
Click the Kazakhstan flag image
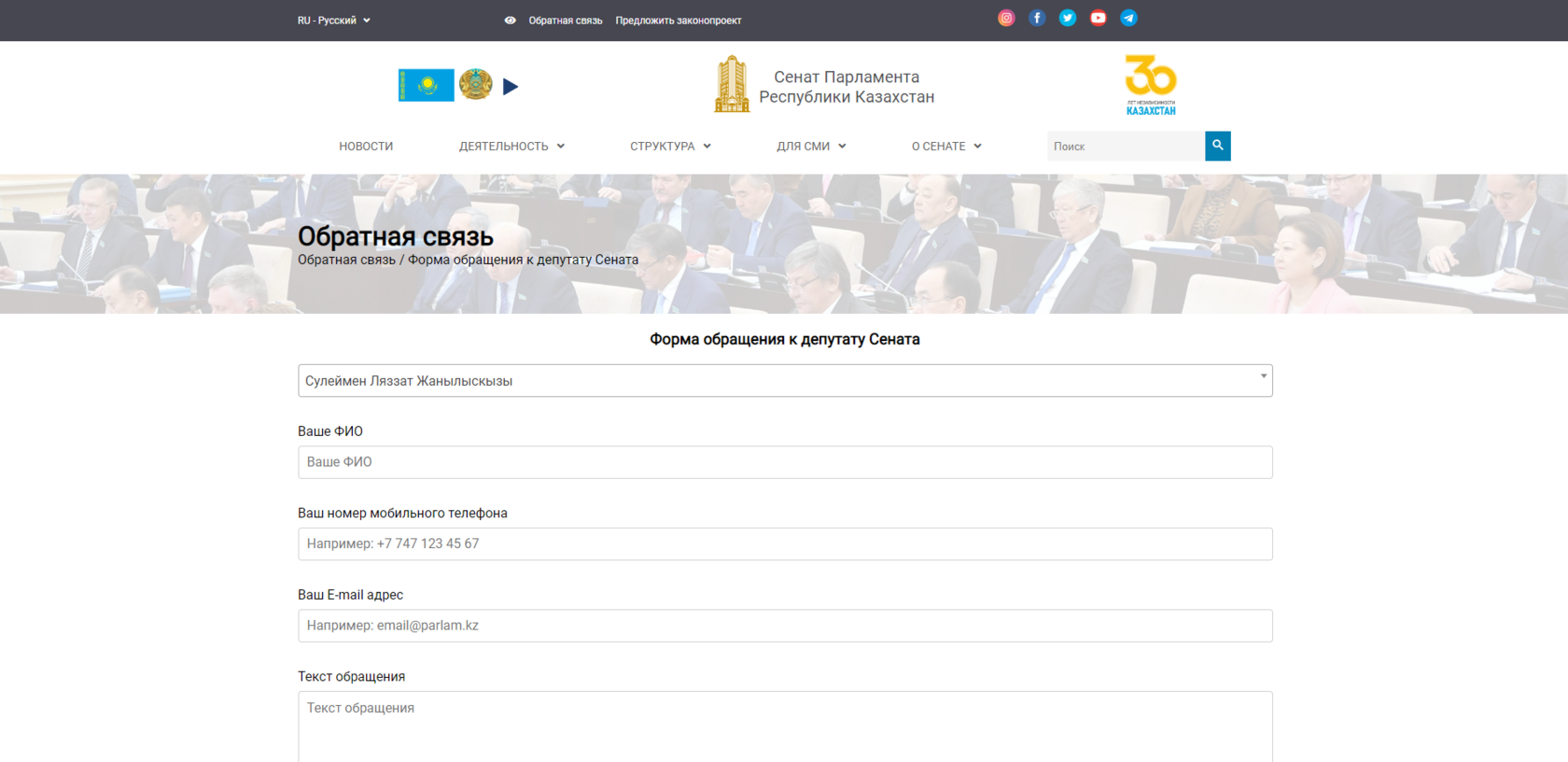pos(427,85)
